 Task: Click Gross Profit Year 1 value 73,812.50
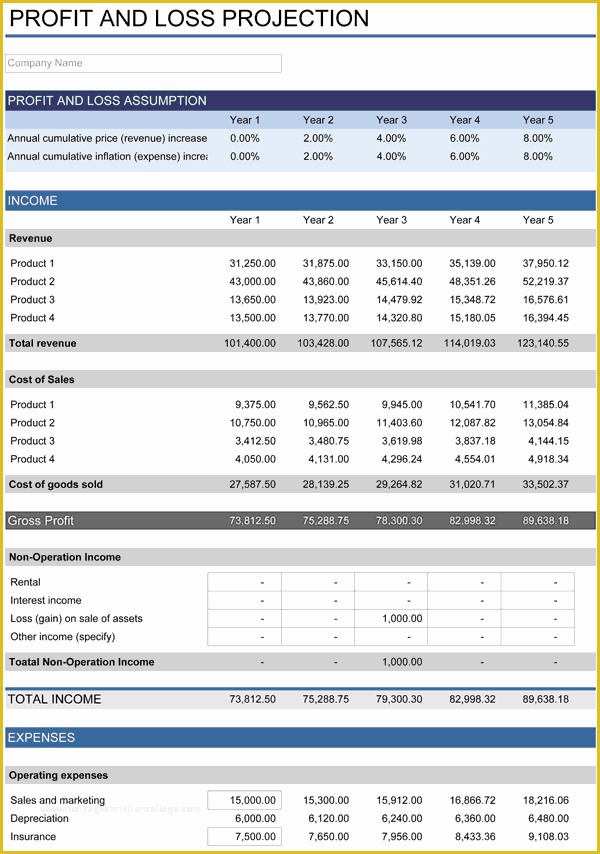click(x=252, y=521)
